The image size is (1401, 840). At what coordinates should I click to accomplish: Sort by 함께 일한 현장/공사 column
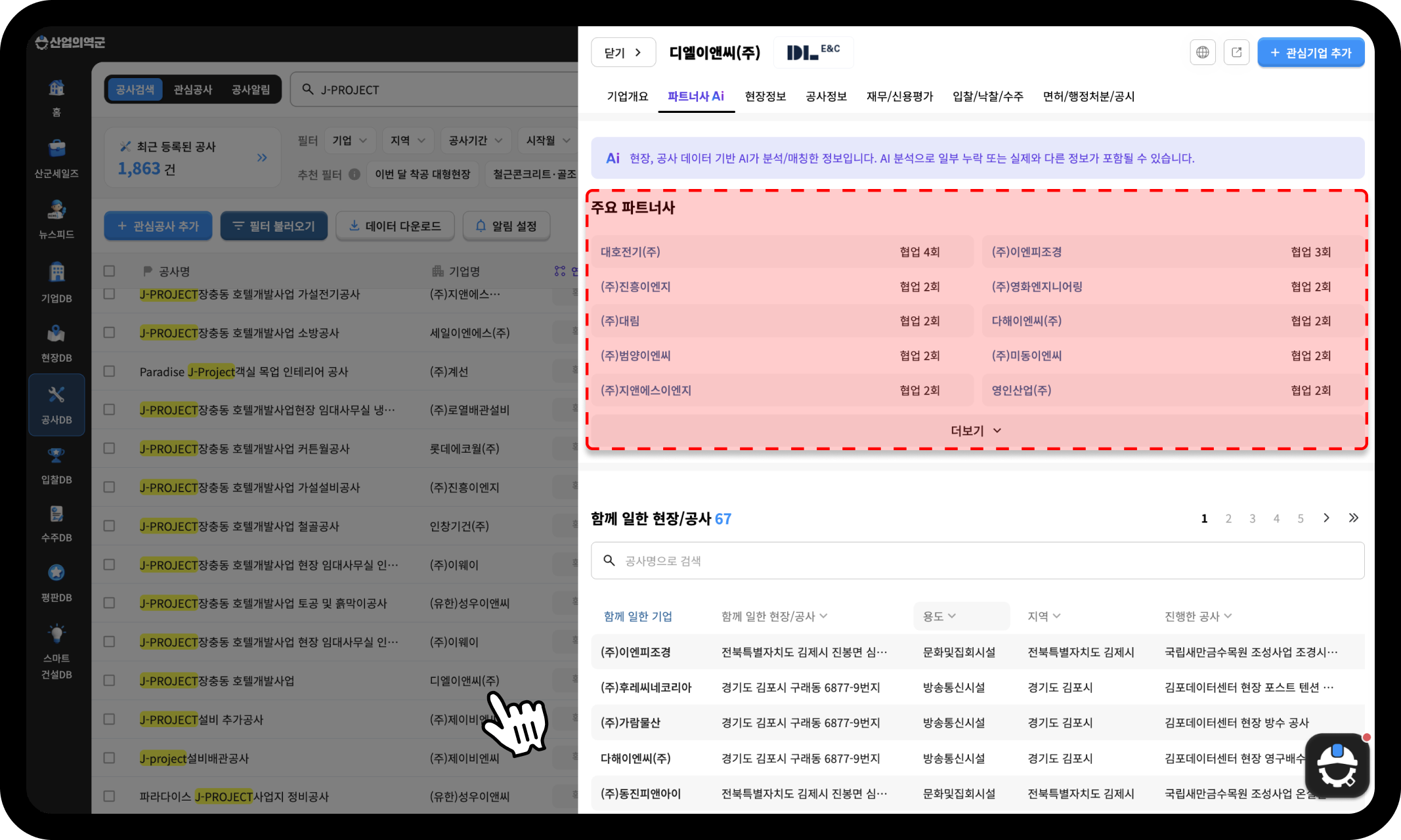[x=774, y=616]
